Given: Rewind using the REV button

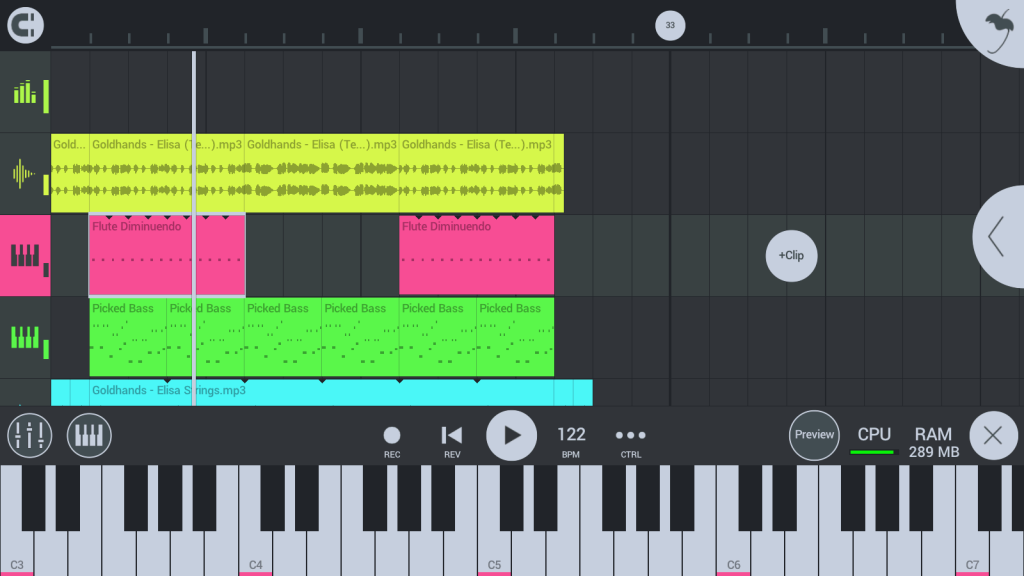Looking at the screenshot, I should [x=452, y=441].
